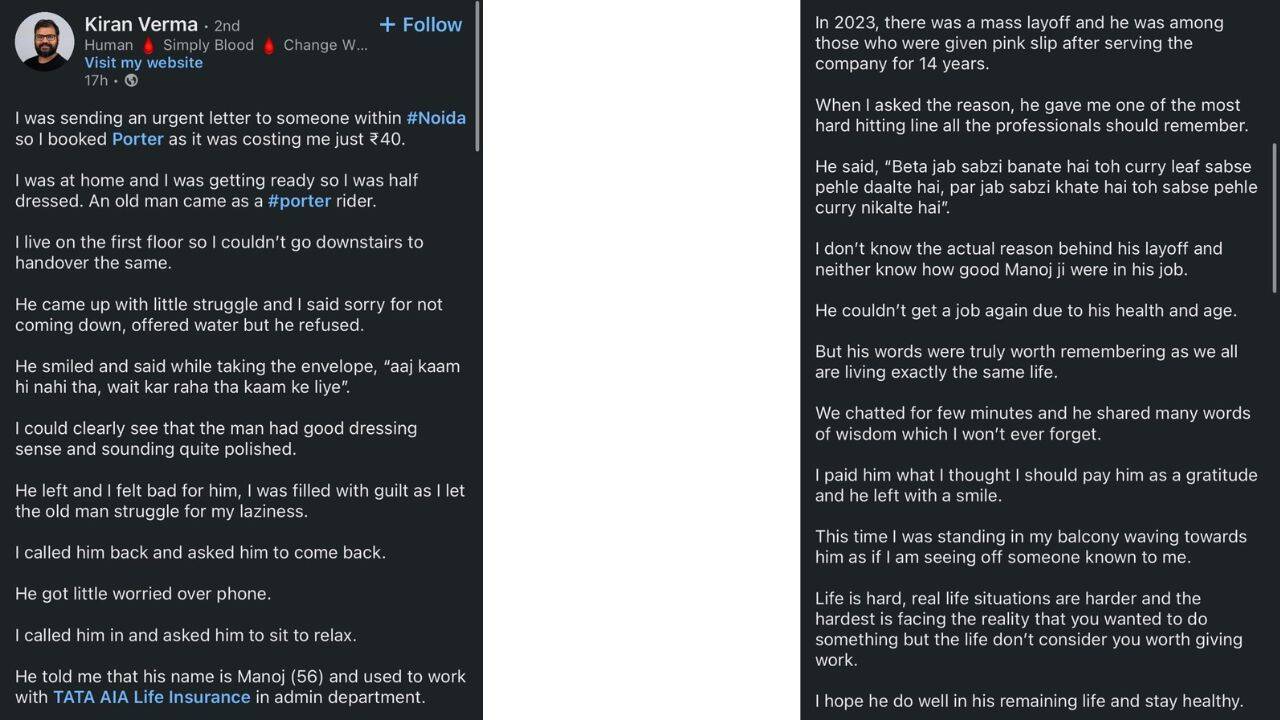Click the Kiran Verma name link
The width and height of the screenshot is (1280, 720).
(x=141, y=24)
